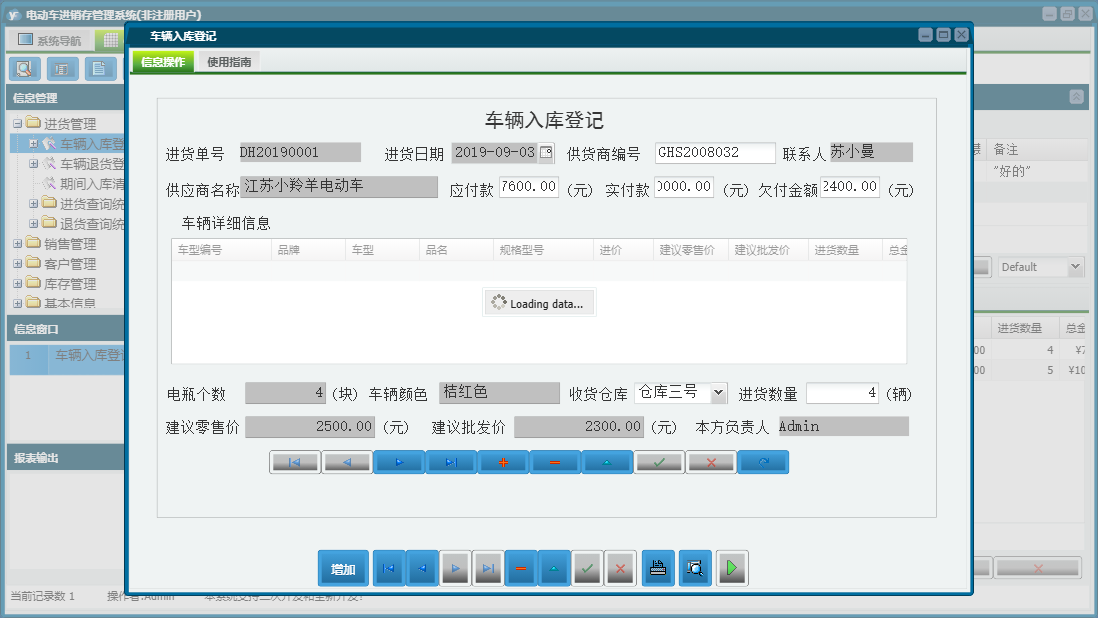Click the 进货数量 quantity field
The height and width of the screenshot is (618, 1098).
(842, 393)
